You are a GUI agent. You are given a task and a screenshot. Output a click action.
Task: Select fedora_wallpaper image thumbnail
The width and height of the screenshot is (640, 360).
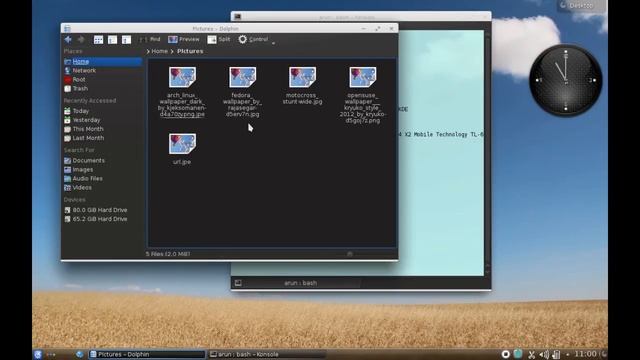pyautogui.click(x=242, y=77)
